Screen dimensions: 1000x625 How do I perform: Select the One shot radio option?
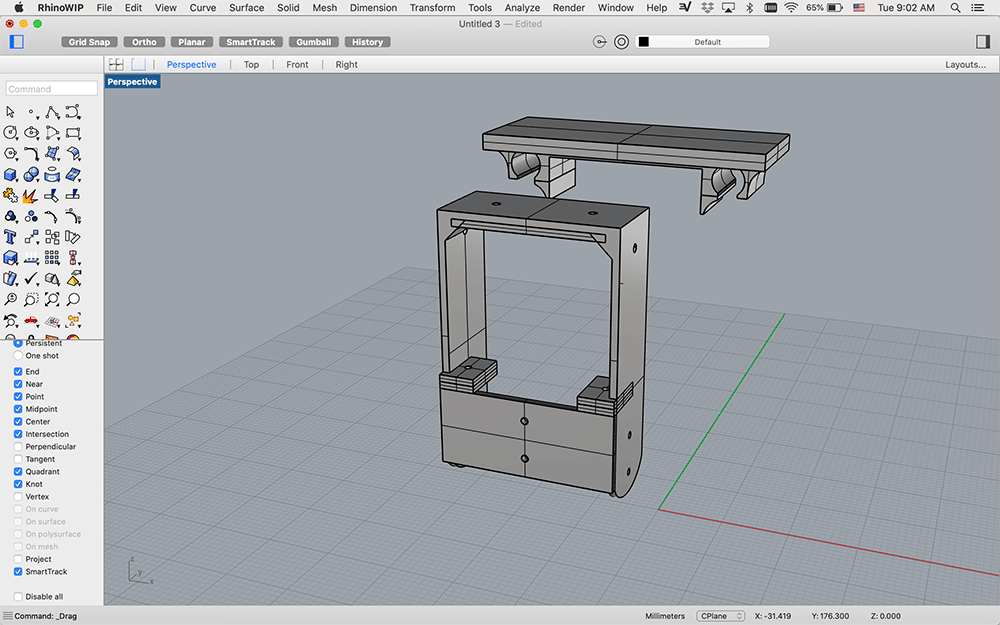pos(18,356)
